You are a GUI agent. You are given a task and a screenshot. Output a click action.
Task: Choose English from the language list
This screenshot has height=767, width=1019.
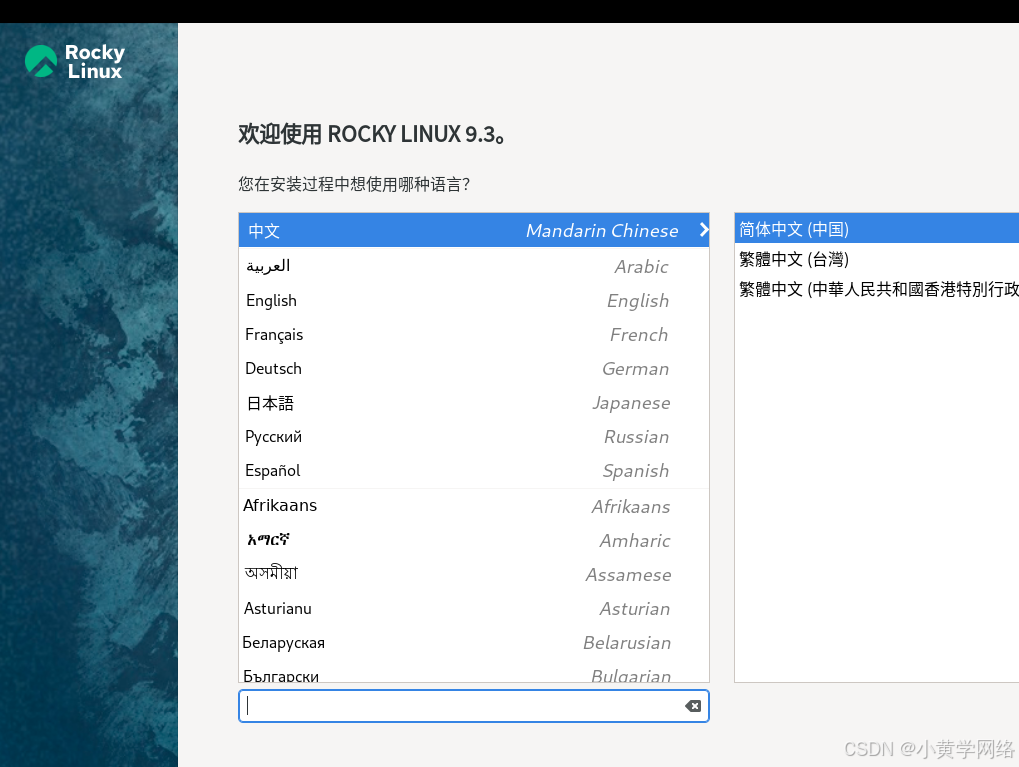[474, 300]
